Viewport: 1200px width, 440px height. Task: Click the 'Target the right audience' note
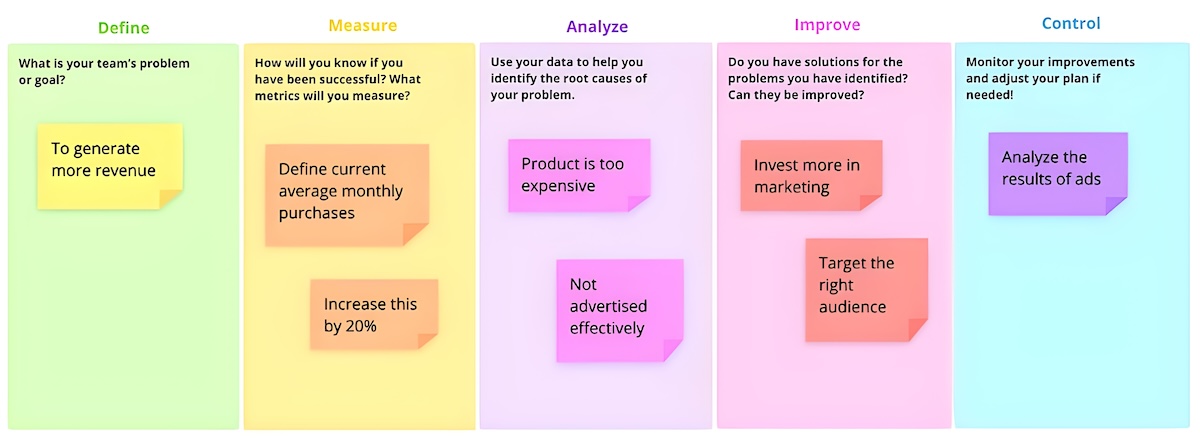866,290
